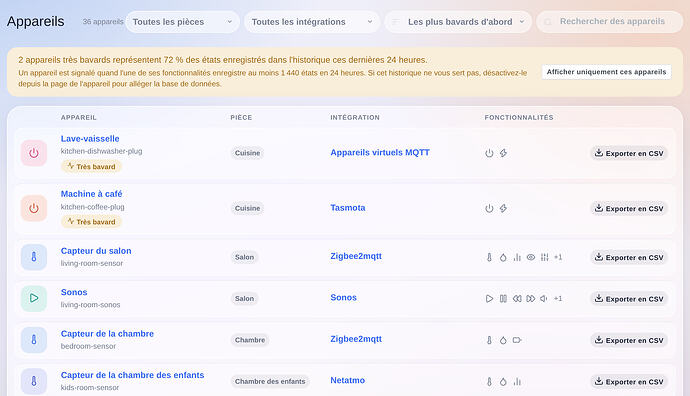Export Lave-vaisselle data with Exporter en CSV

[x=629, y=153]
